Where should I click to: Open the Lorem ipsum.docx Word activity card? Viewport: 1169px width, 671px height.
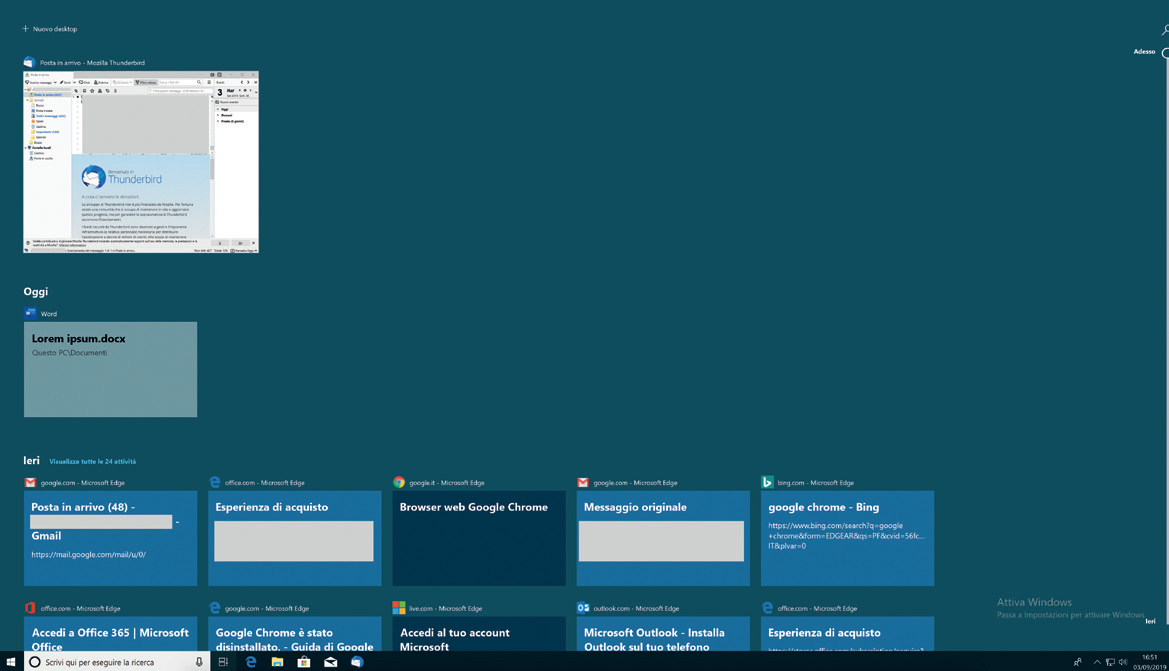pos(110,369)
